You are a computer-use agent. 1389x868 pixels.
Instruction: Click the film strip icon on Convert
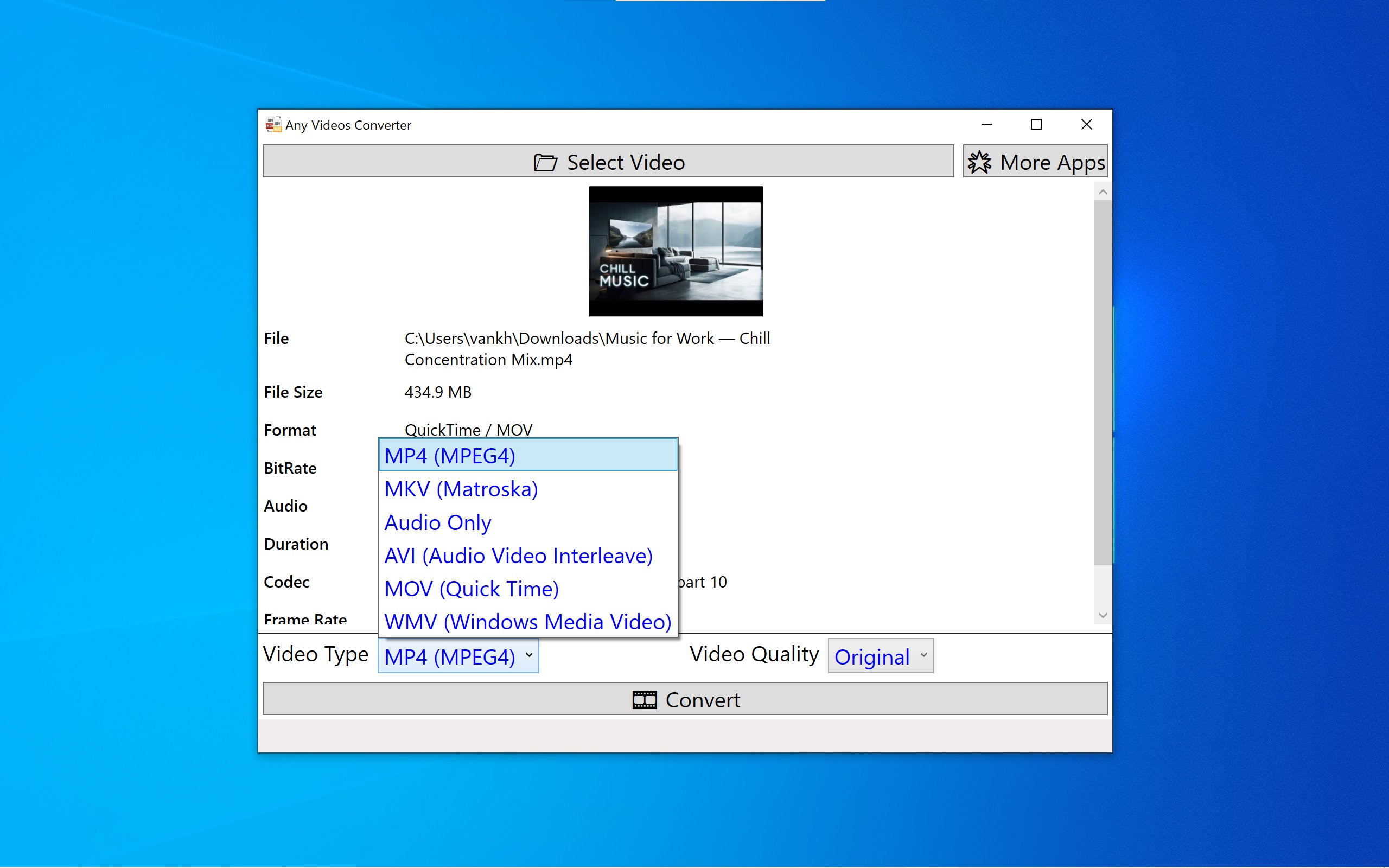click(x=644, y=700)
